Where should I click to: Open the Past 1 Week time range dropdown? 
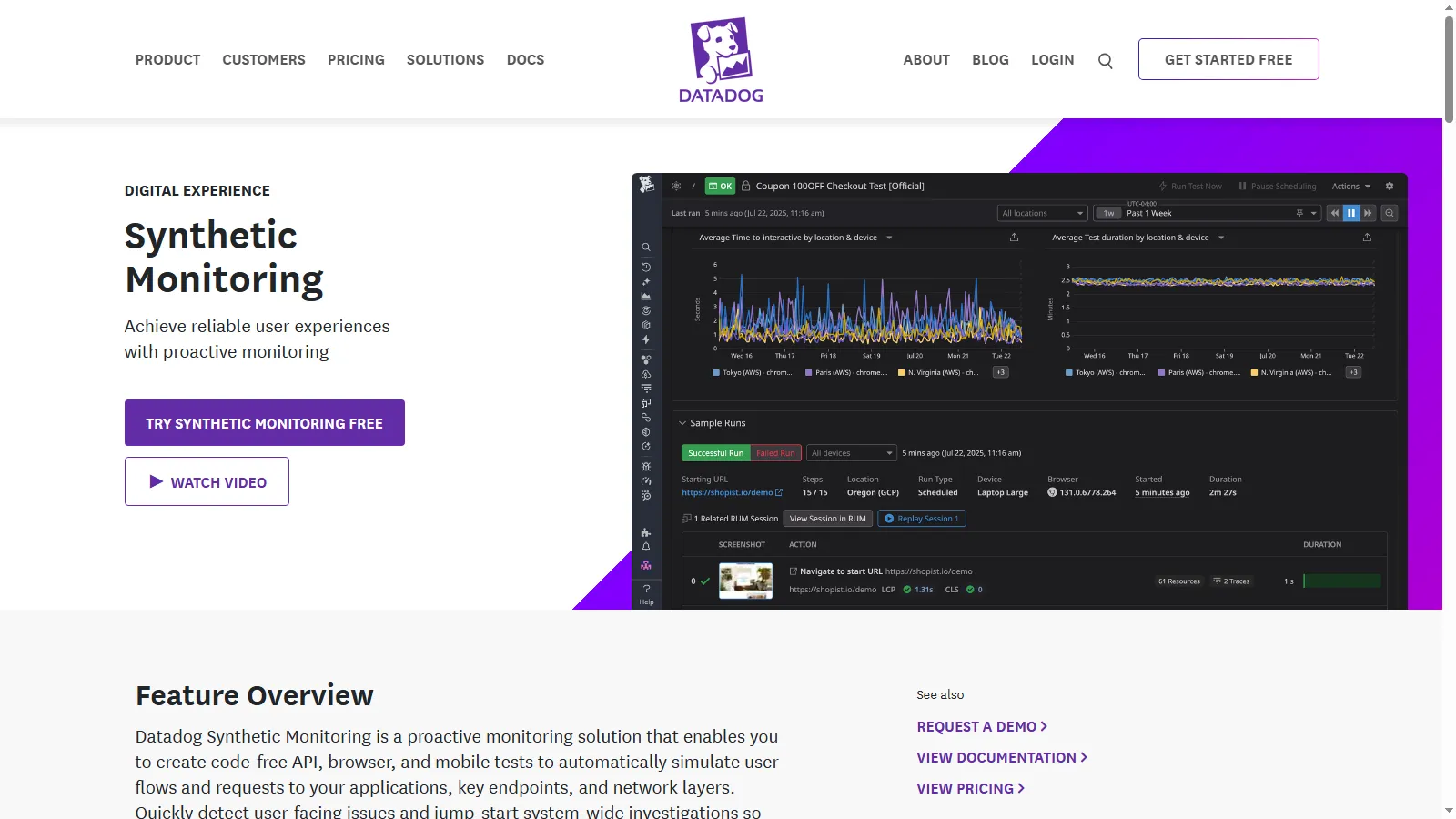1208,213
